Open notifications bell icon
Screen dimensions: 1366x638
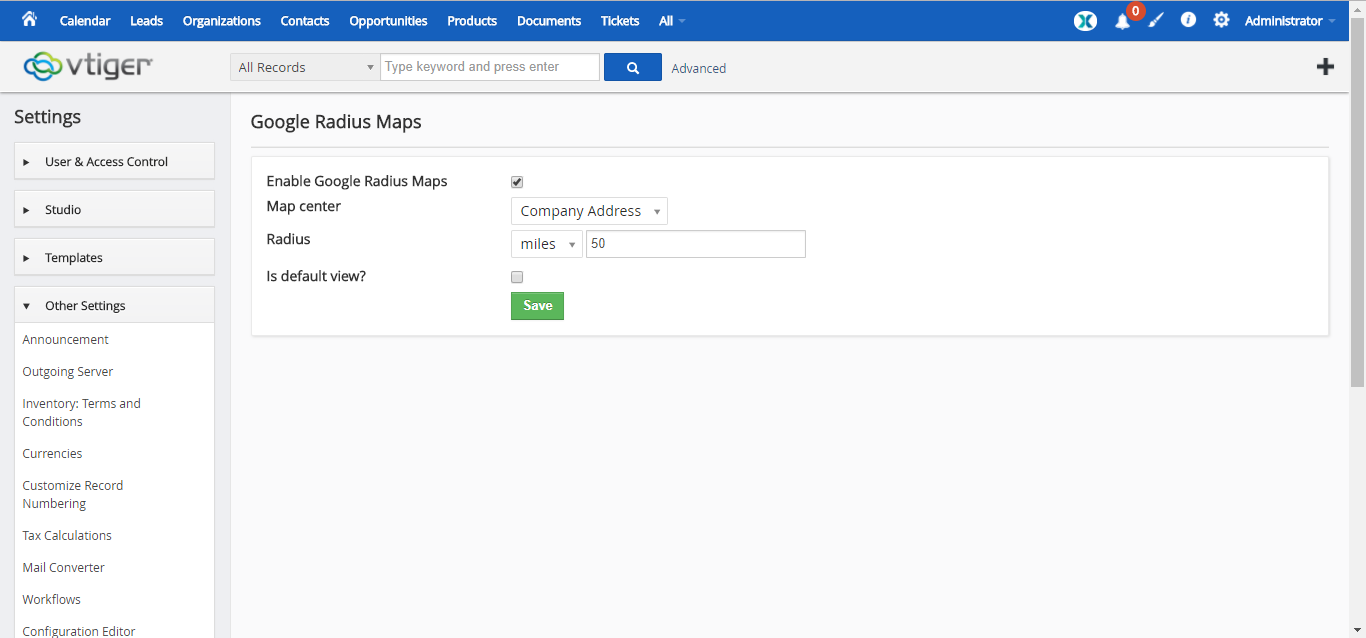pos(1123,21)
